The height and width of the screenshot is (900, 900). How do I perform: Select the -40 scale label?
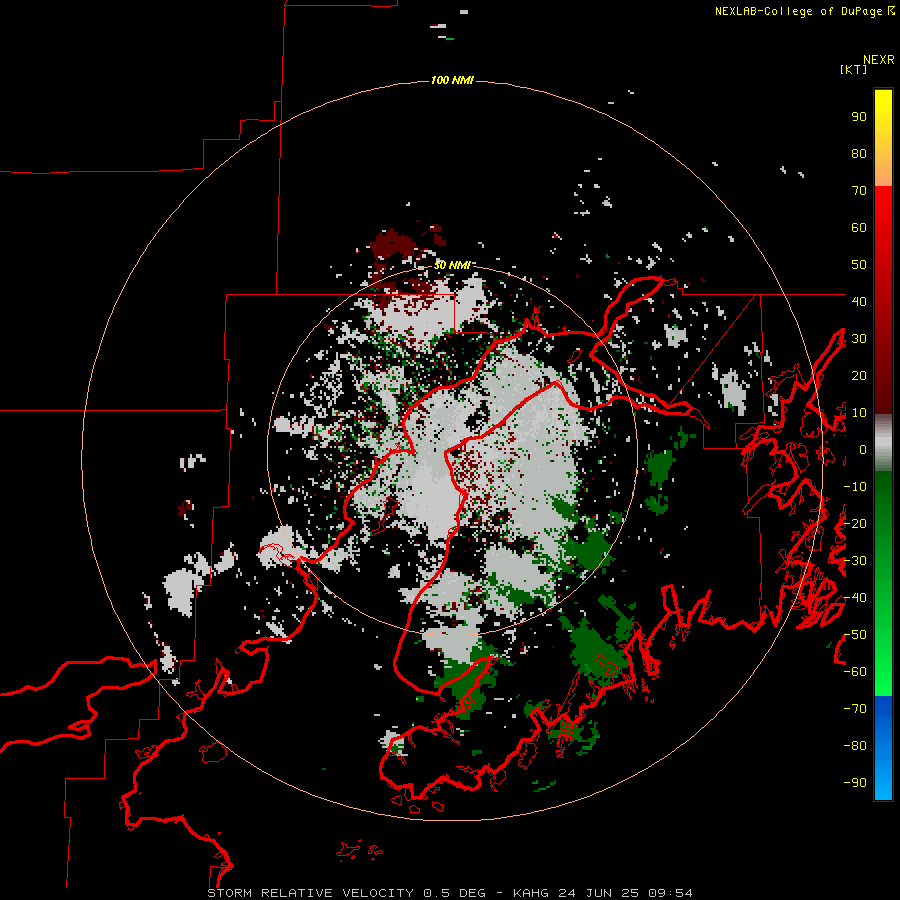[x=855, y=598]
